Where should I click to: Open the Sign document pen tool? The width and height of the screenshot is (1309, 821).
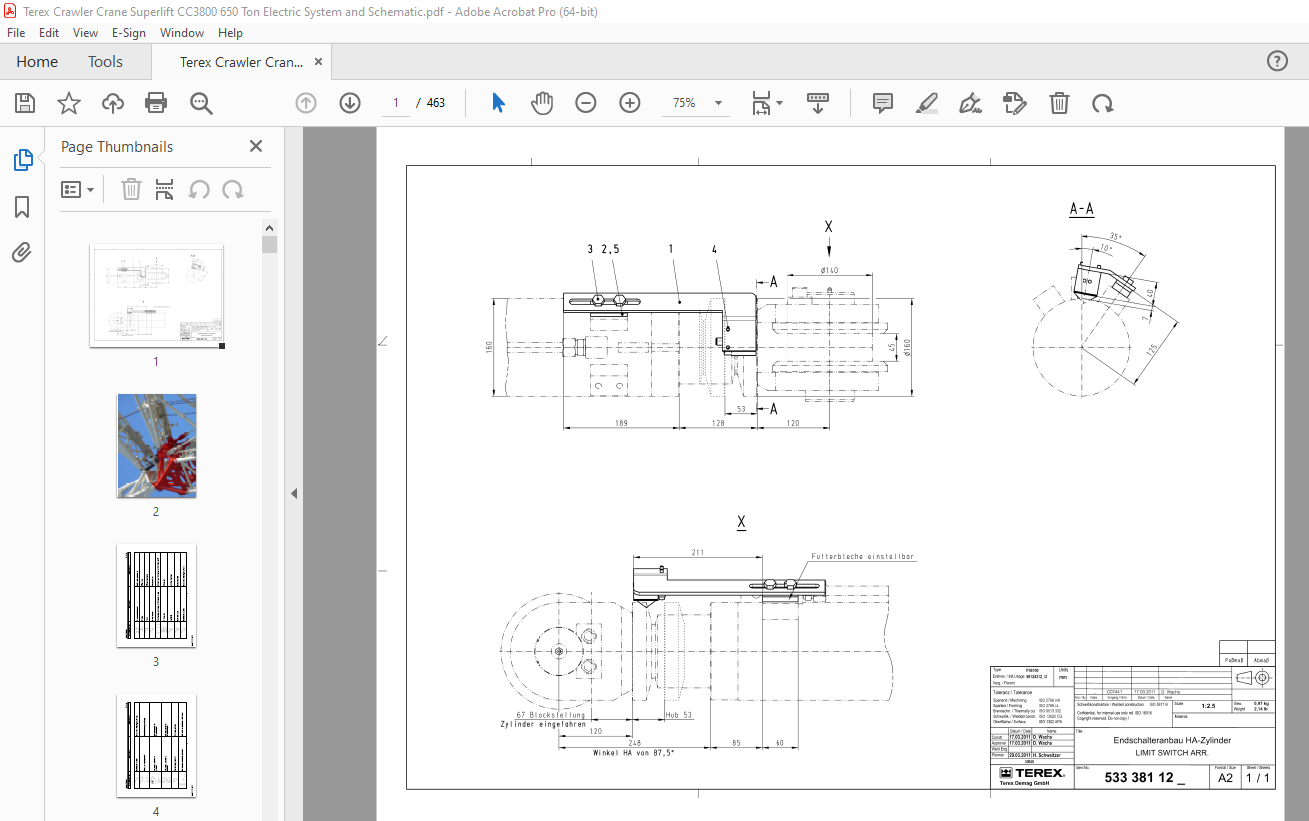[x=970, y=103]
